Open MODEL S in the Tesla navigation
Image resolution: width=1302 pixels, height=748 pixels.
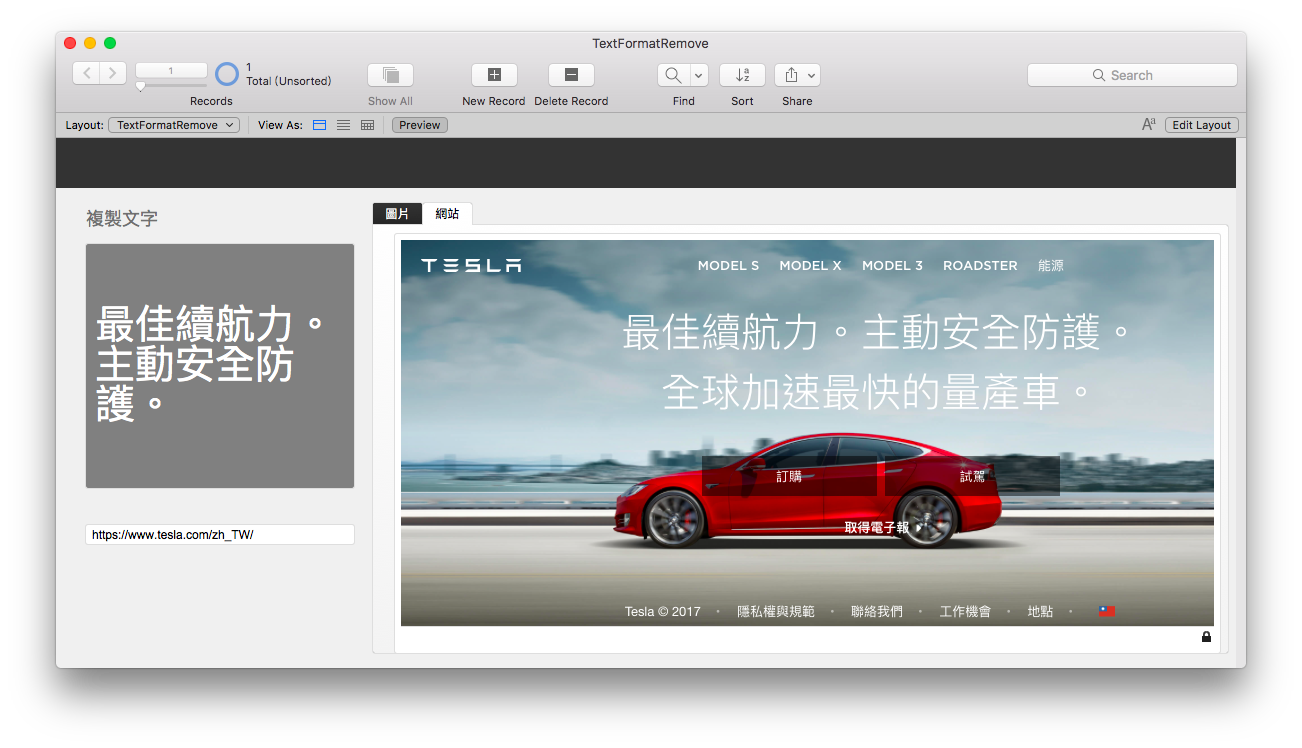728,265
